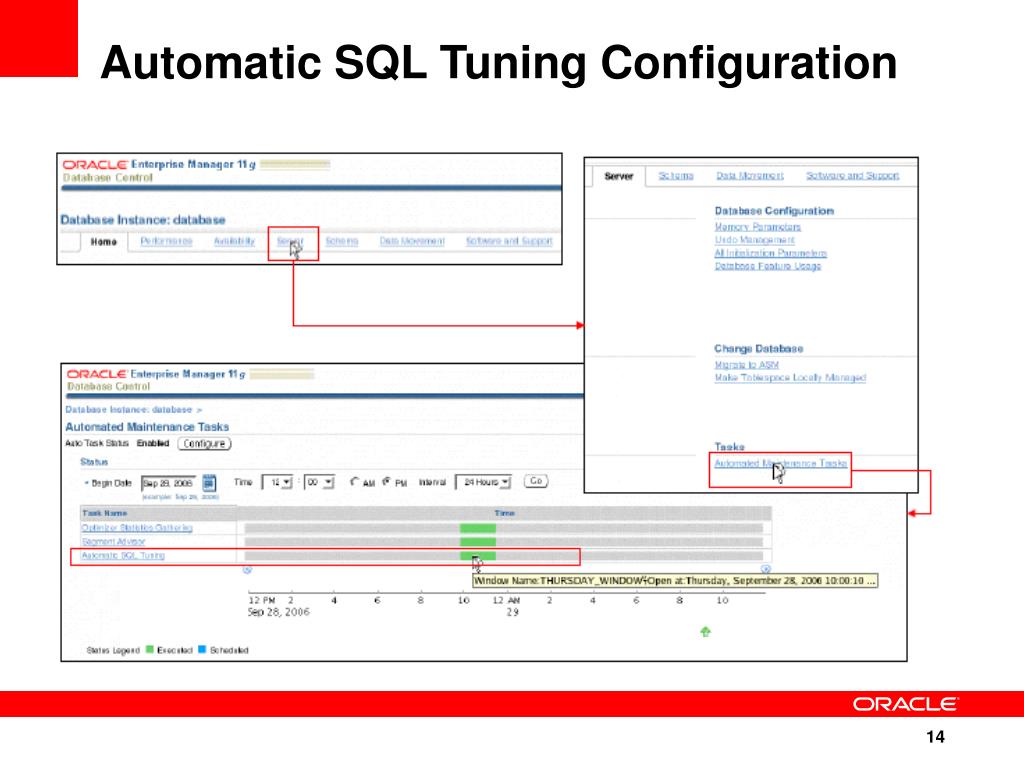Image resolution: width=1024 pixels, height=768 pixels.
Task: Open Optimizer Statistics Gathering task link
Action: point(136,528)
